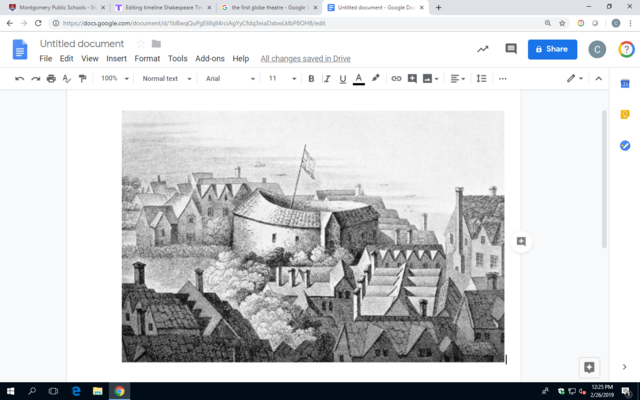This screenshot has height=400, width=640.
Task: Hide the menus with chevron up
Action: tap(598, 78)
